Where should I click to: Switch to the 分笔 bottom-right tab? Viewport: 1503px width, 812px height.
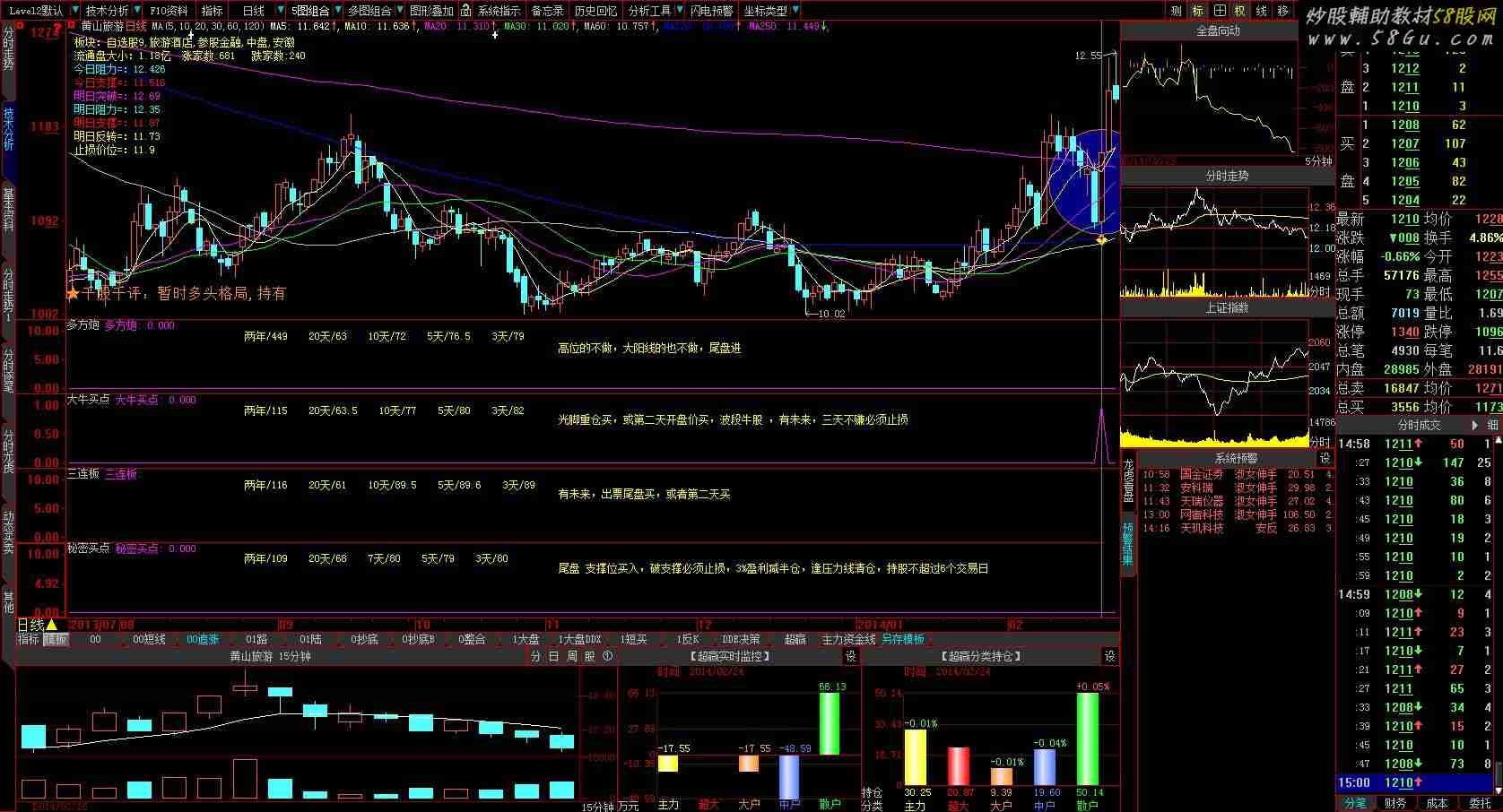[x=1355, y=803]
